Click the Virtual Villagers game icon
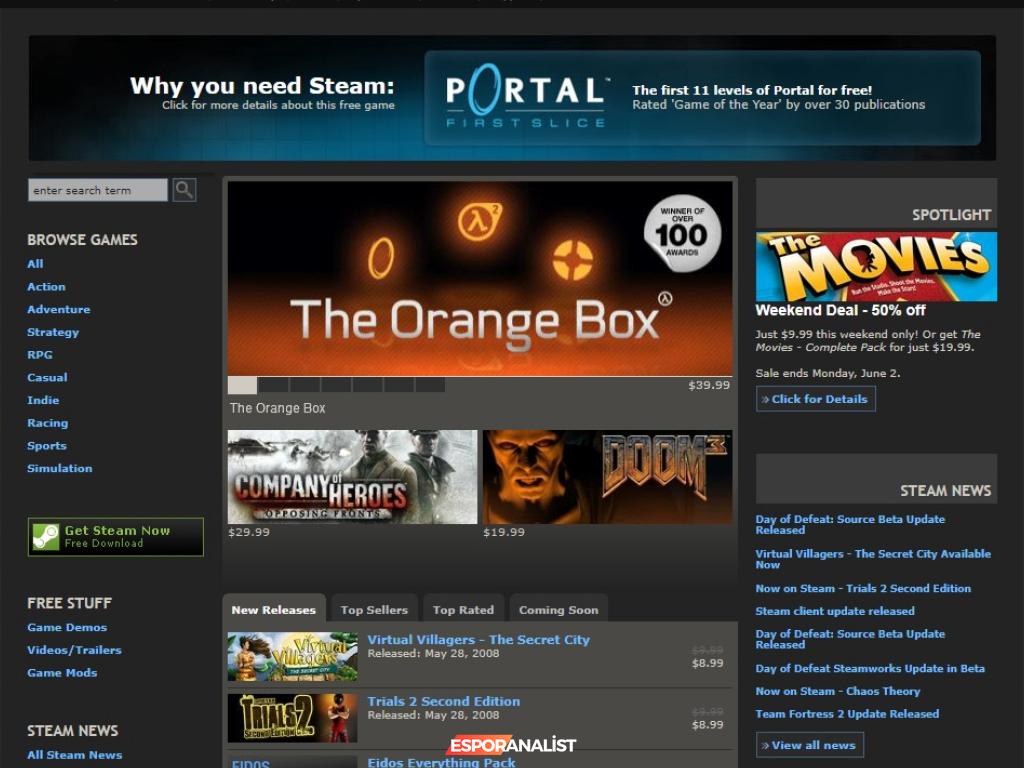Screen dimensions: 1024x768 tap(292, 657)
